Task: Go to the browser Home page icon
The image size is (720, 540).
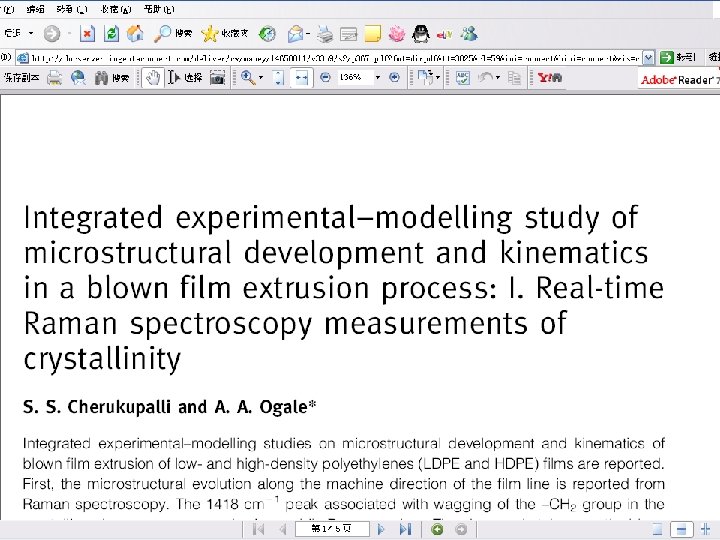Action: pos(135,34)
